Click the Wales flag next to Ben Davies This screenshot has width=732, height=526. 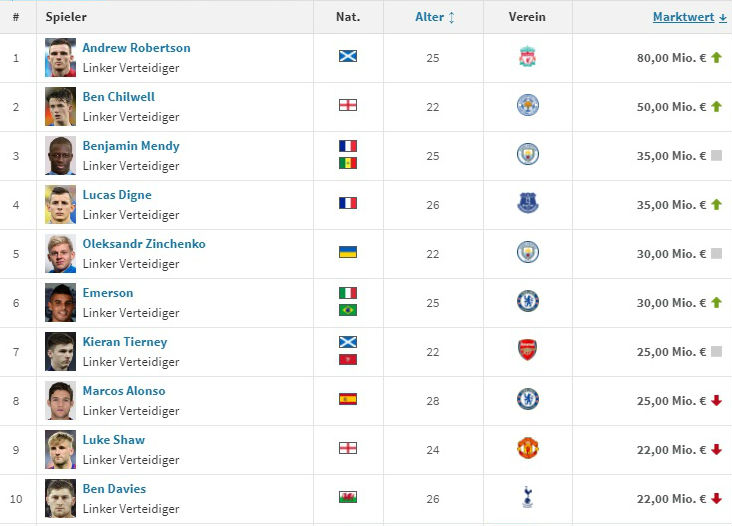[x=347, y=497]
